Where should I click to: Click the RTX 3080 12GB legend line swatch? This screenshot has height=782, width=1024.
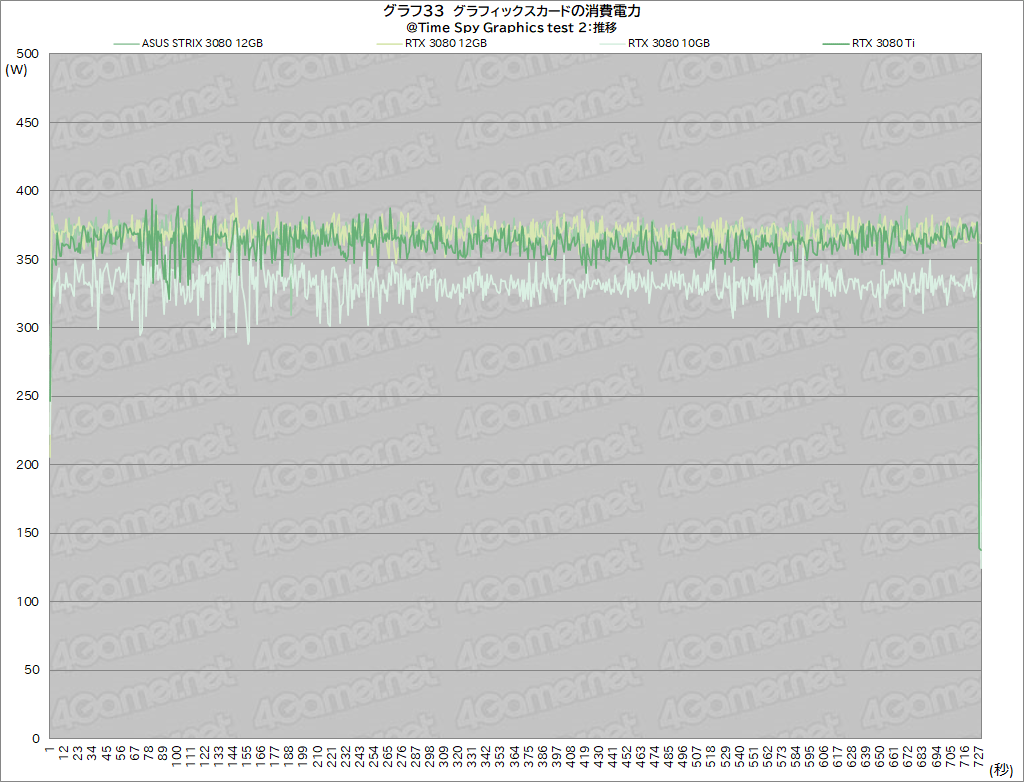tap(387, 44)
